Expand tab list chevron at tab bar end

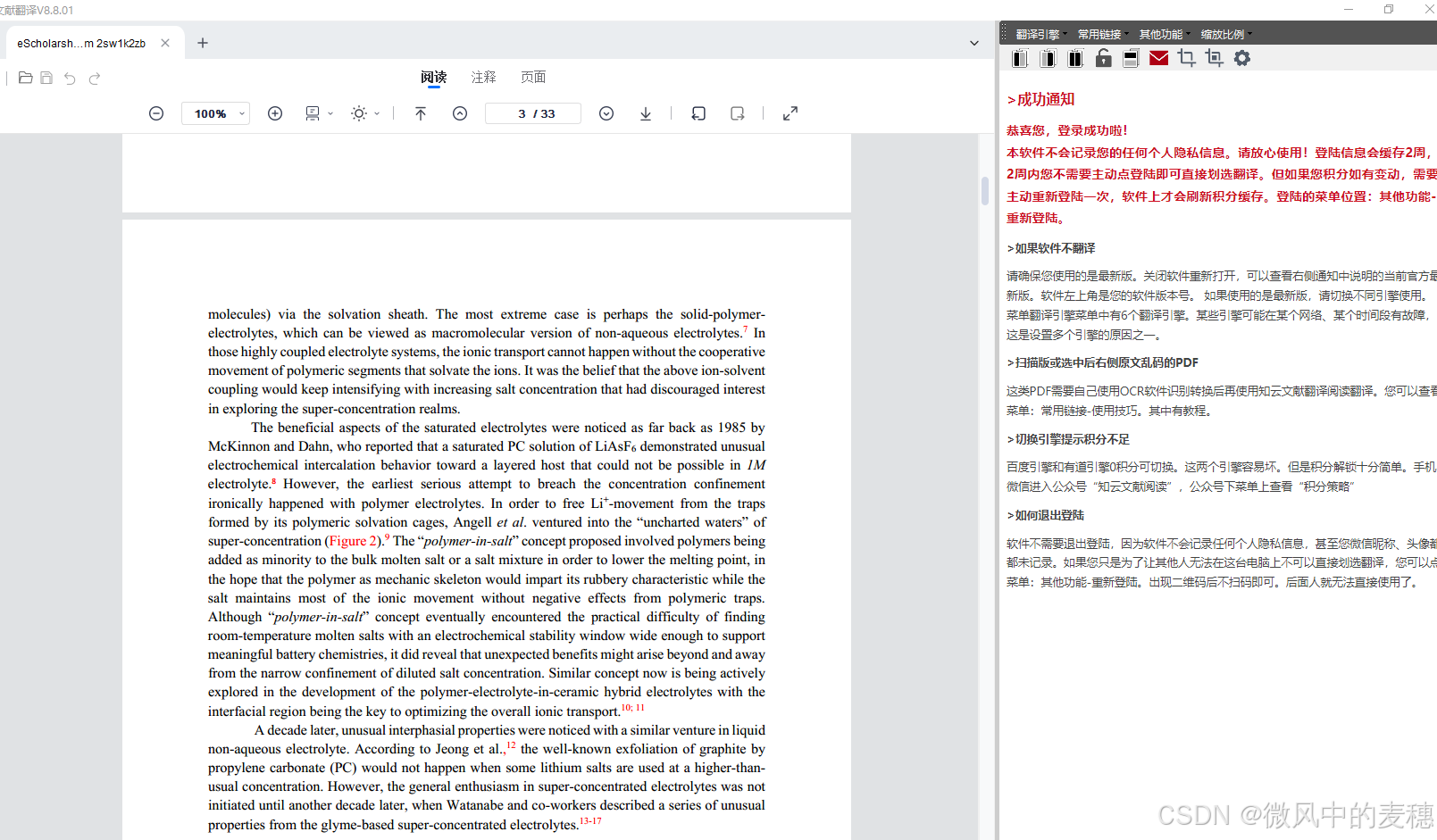point(974,43)
